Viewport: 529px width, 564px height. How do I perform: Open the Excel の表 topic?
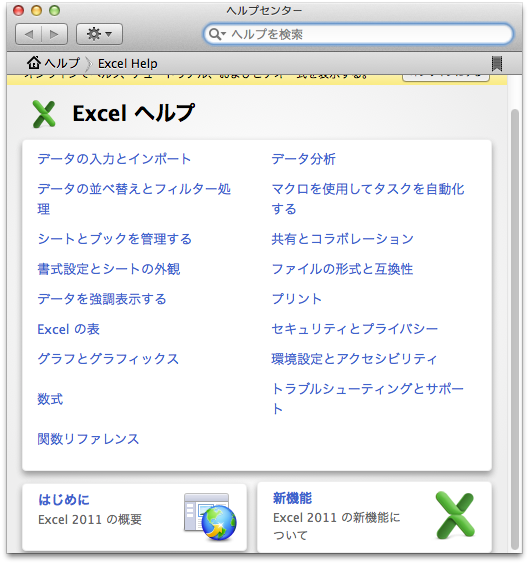[x=68, y=329]
